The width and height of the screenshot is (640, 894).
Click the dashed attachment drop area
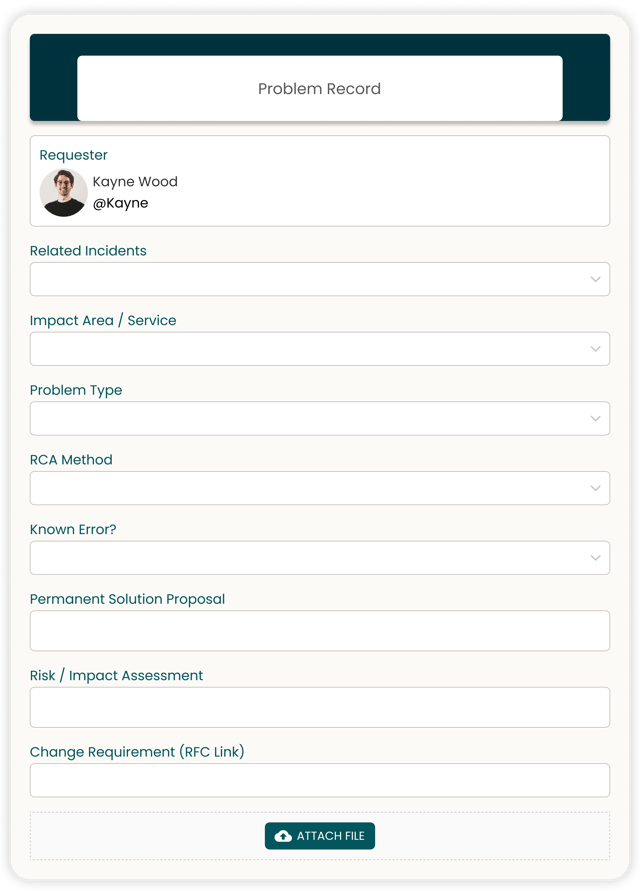(x=320, y=836)
